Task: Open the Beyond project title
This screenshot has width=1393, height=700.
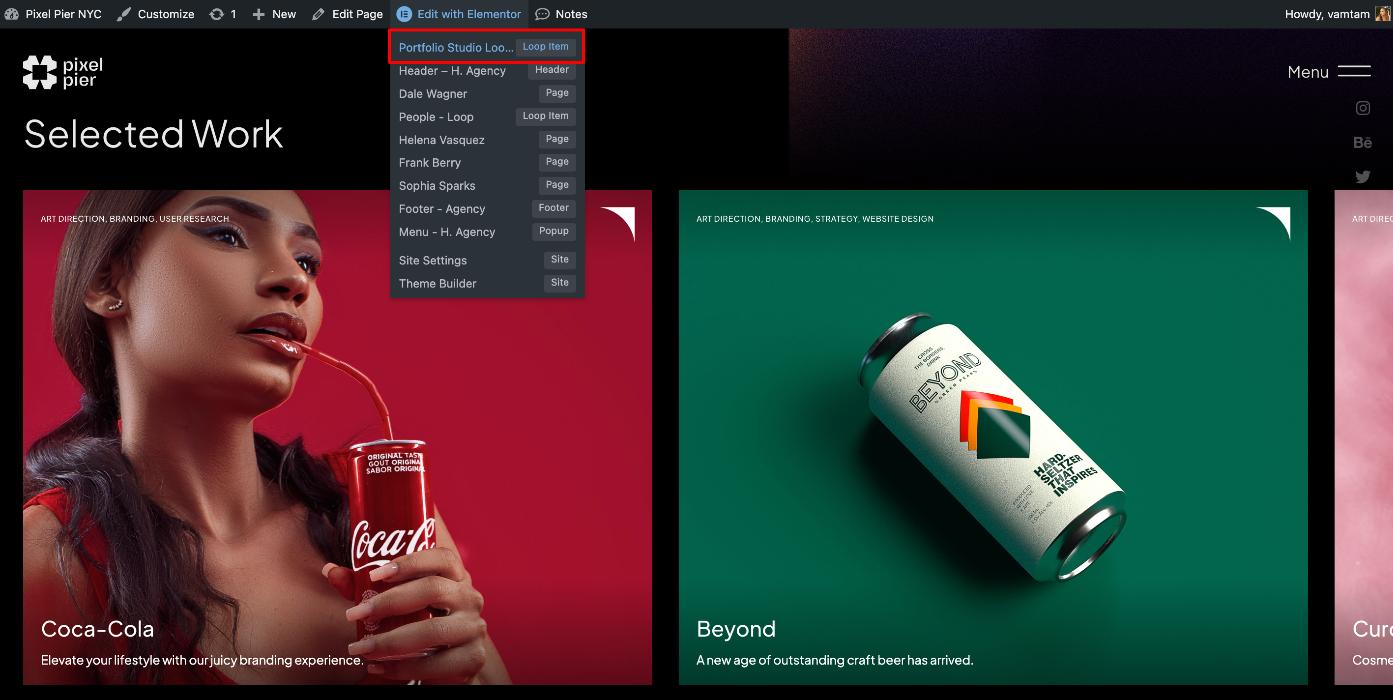Action: pyautogui.click(x=736, y=630)
